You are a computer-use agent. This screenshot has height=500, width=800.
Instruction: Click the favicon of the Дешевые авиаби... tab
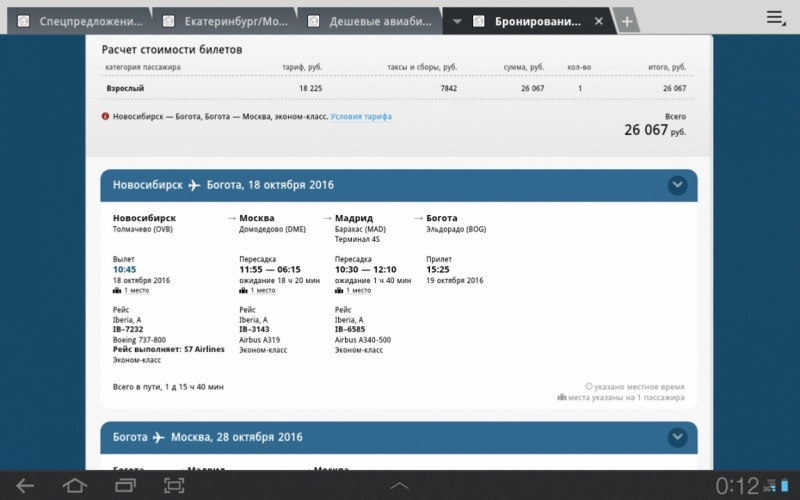coord(313,21)
